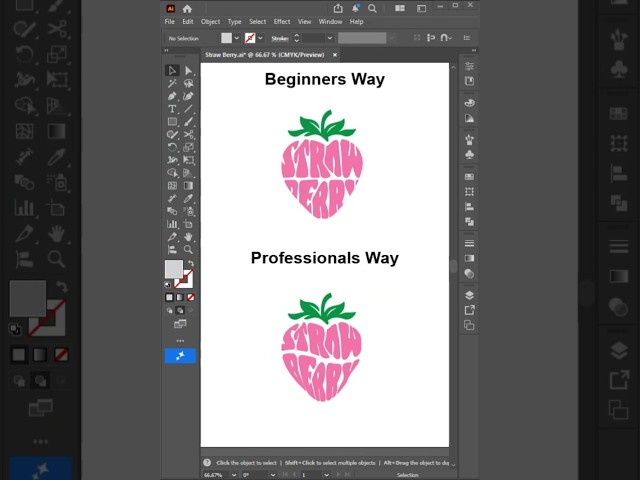Open the Layers panel icon

pyautogui.click(x=469, y=296)
